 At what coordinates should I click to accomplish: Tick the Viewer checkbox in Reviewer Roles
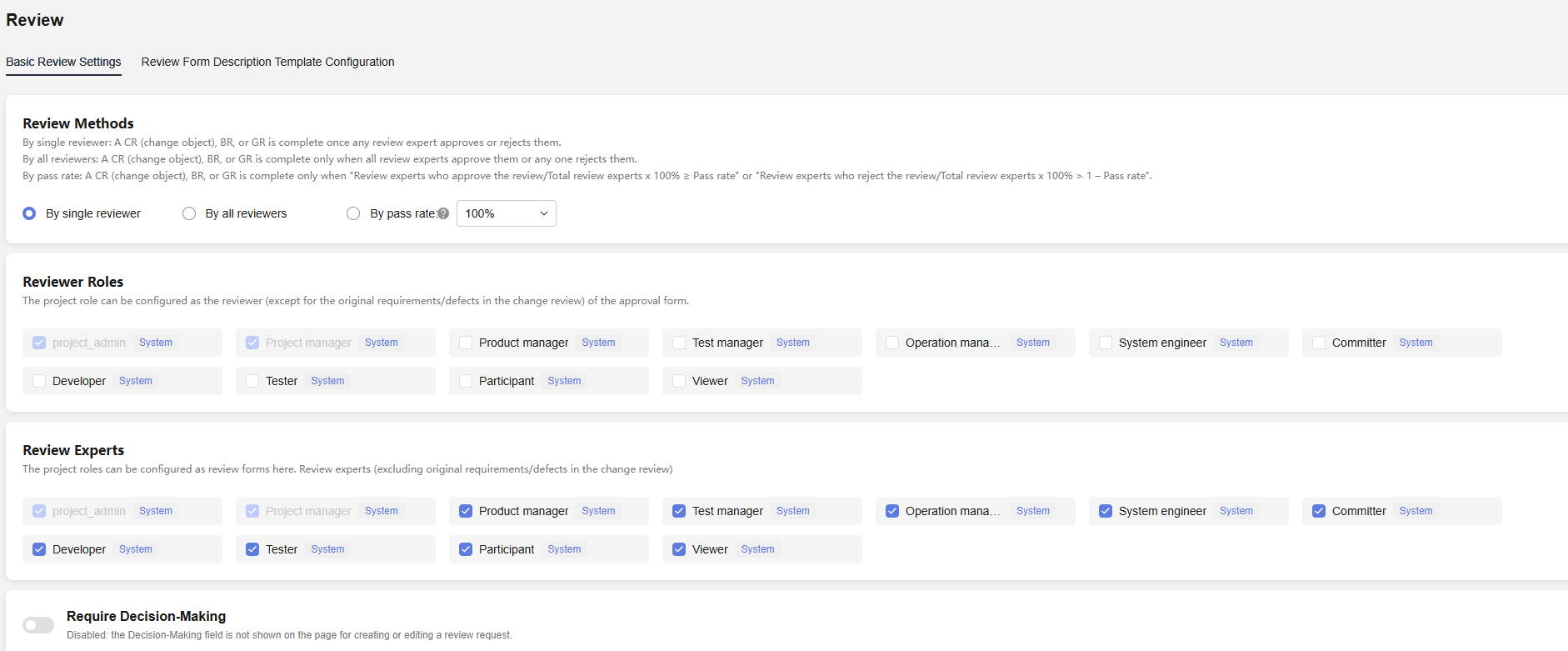[x=679, y=381]
